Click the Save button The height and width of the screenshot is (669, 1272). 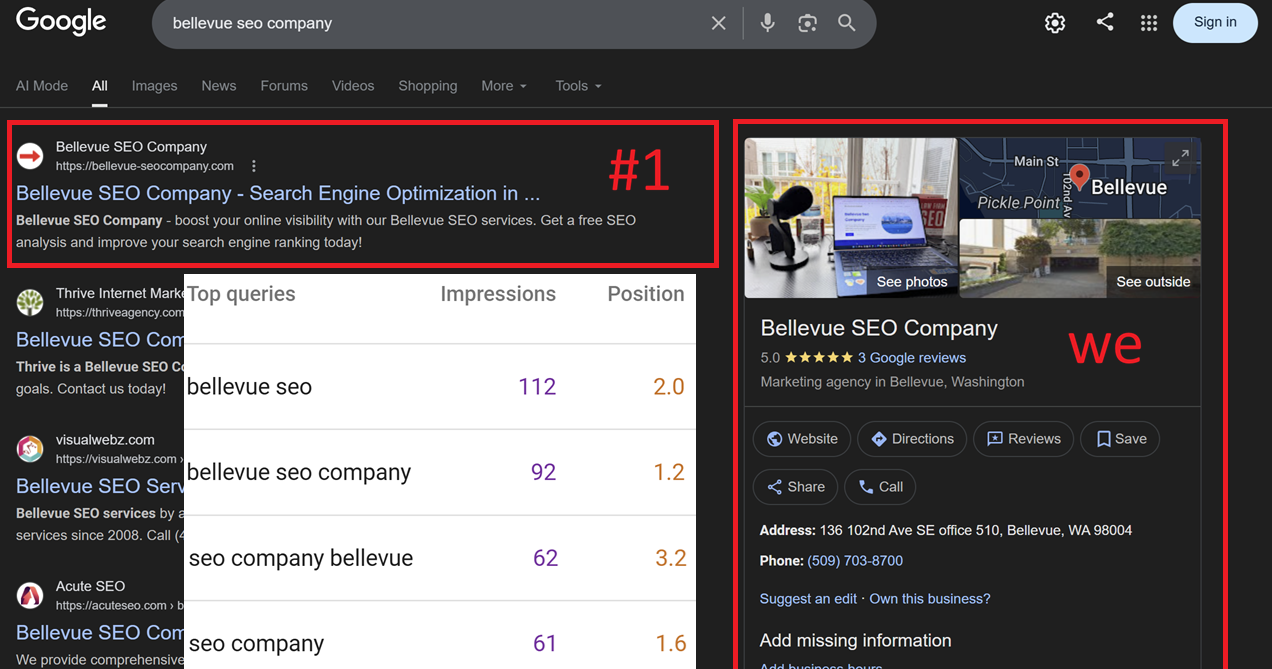point(1120,439)
